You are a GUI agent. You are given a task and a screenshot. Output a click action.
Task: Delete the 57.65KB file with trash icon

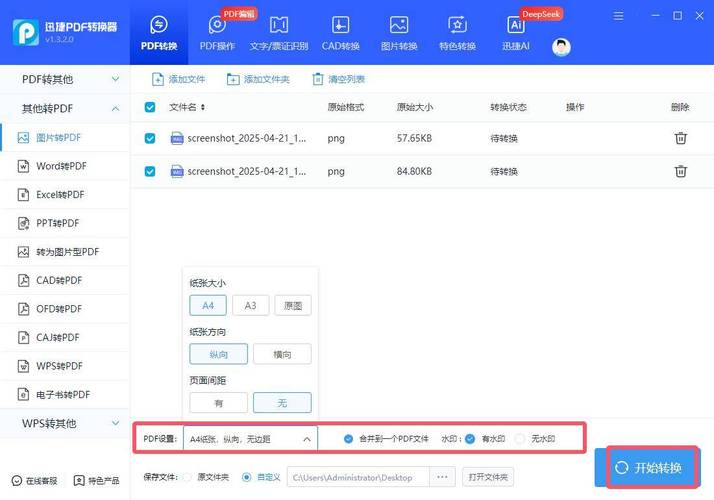coord(680,138)
